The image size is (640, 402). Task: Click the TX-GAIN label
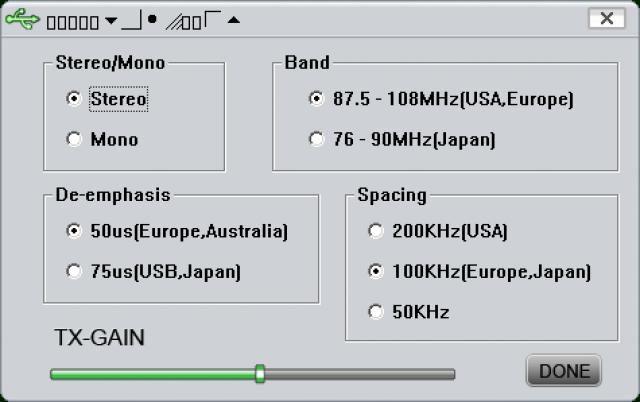[x=99, y=338]
